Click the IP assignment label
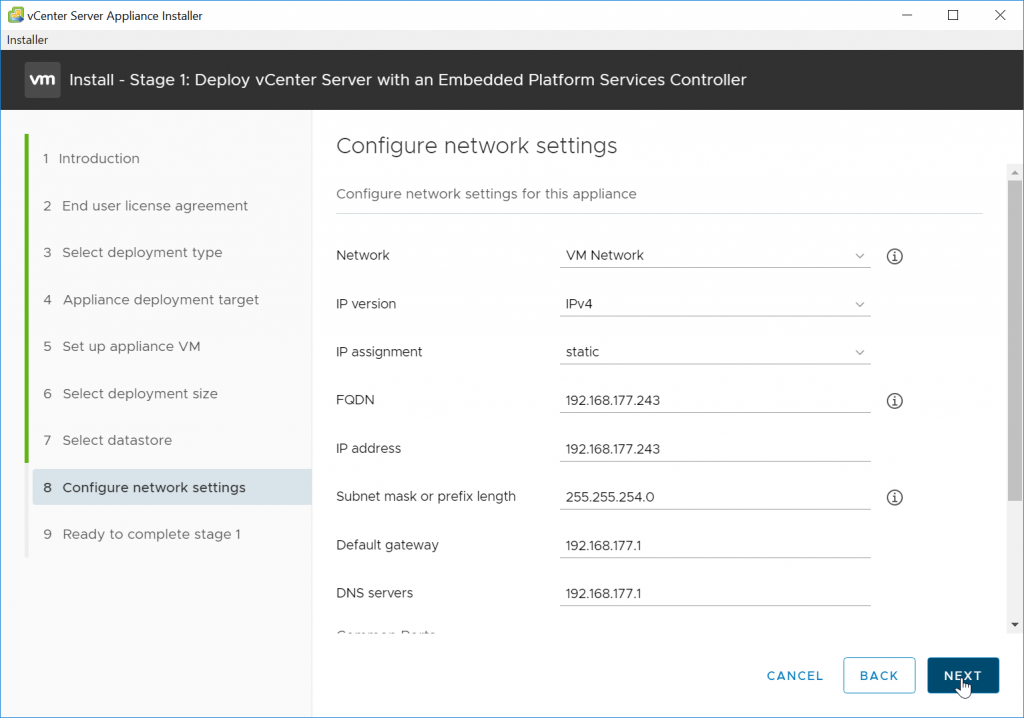Viewport: 1024px width, 718px height. click(379, 352)
